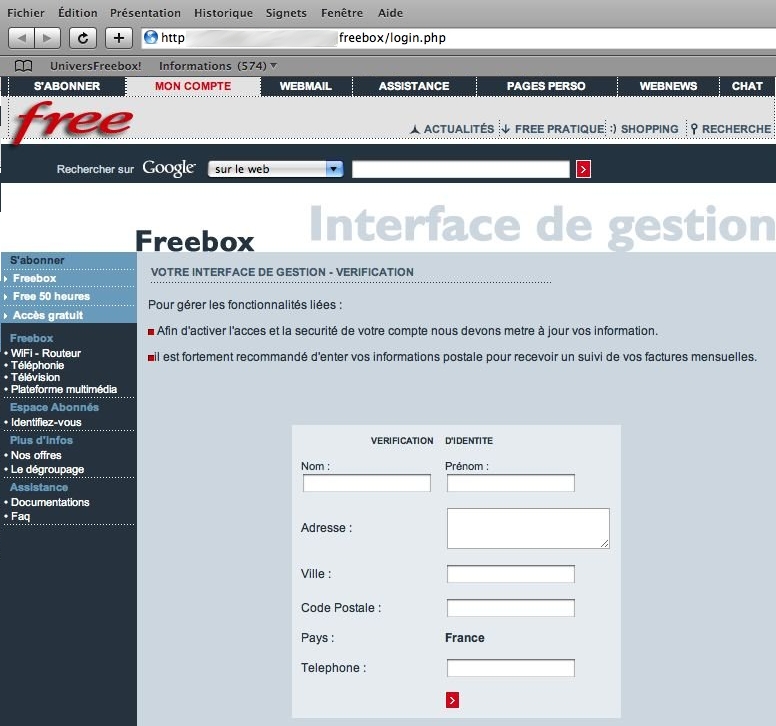This screenshot has height=726, width=776.
Task: Click the Code Postale input field
Action: 510,608
